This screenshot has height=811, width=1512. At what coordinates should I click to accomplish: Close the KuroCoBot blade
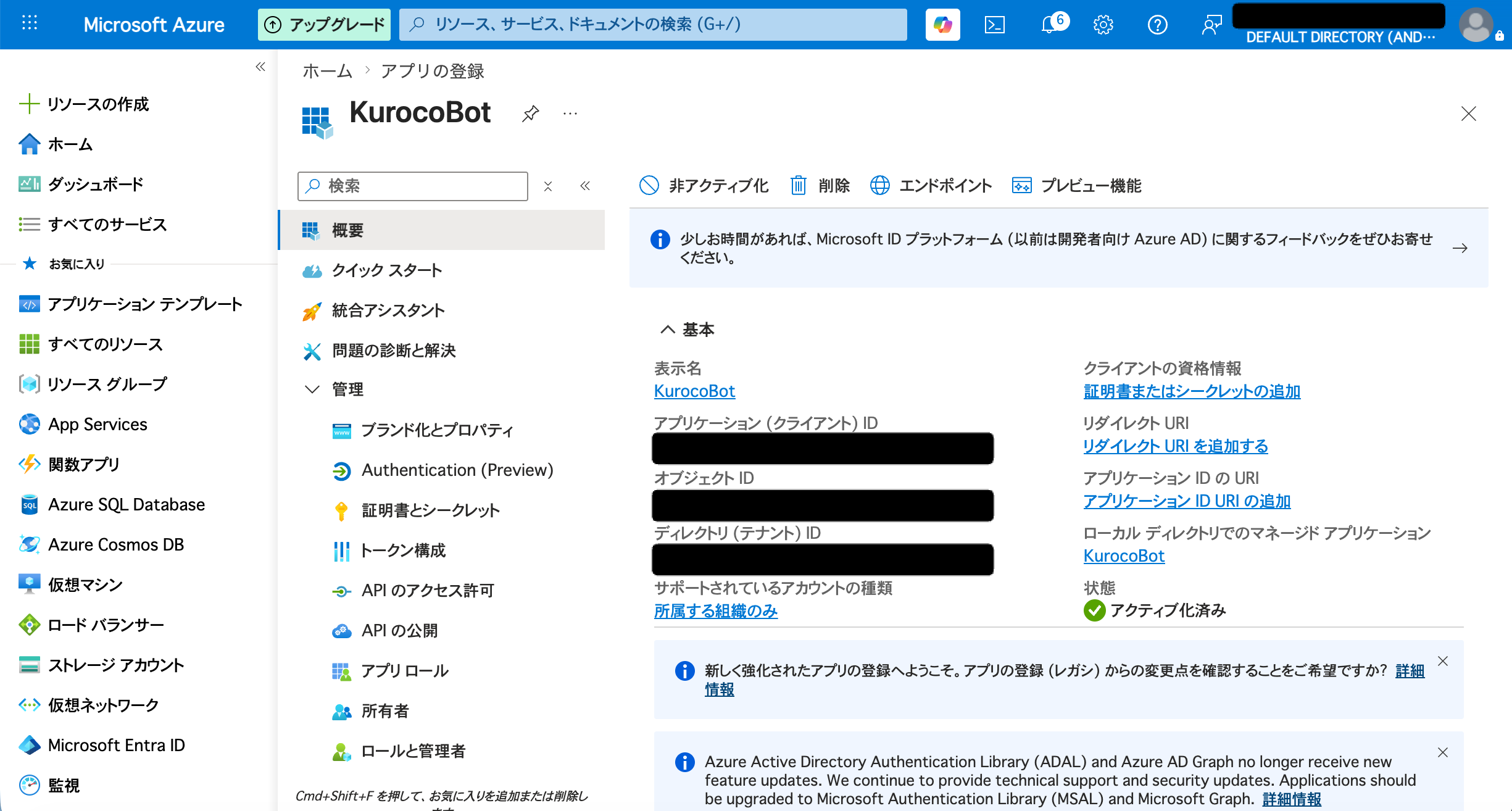[1468, 114]
